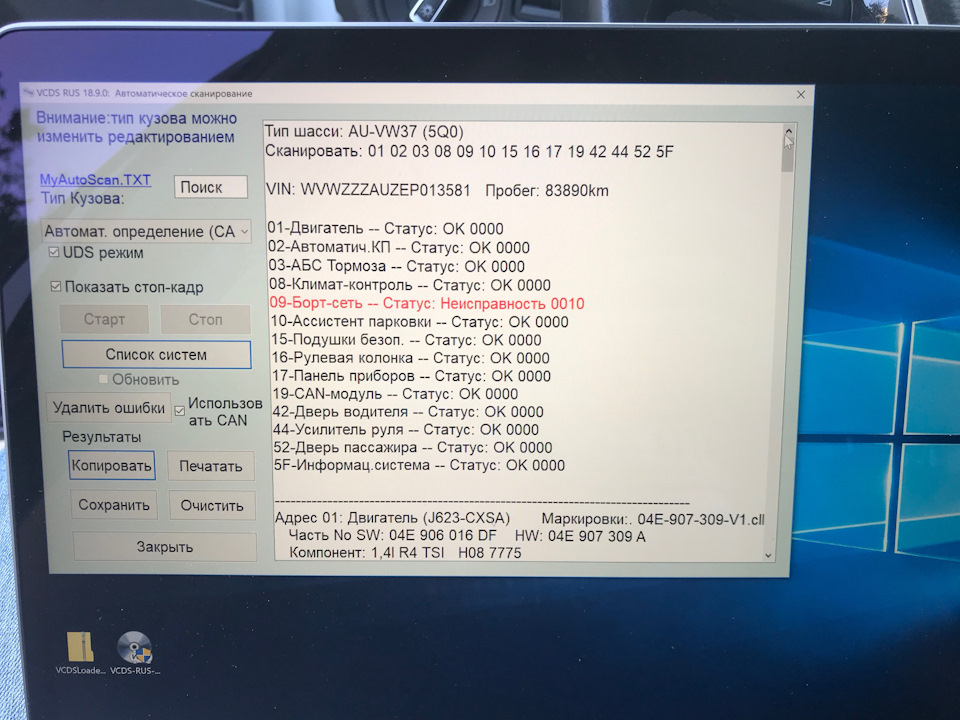Select the 17-Панель приборов status line

pos(411,376)
